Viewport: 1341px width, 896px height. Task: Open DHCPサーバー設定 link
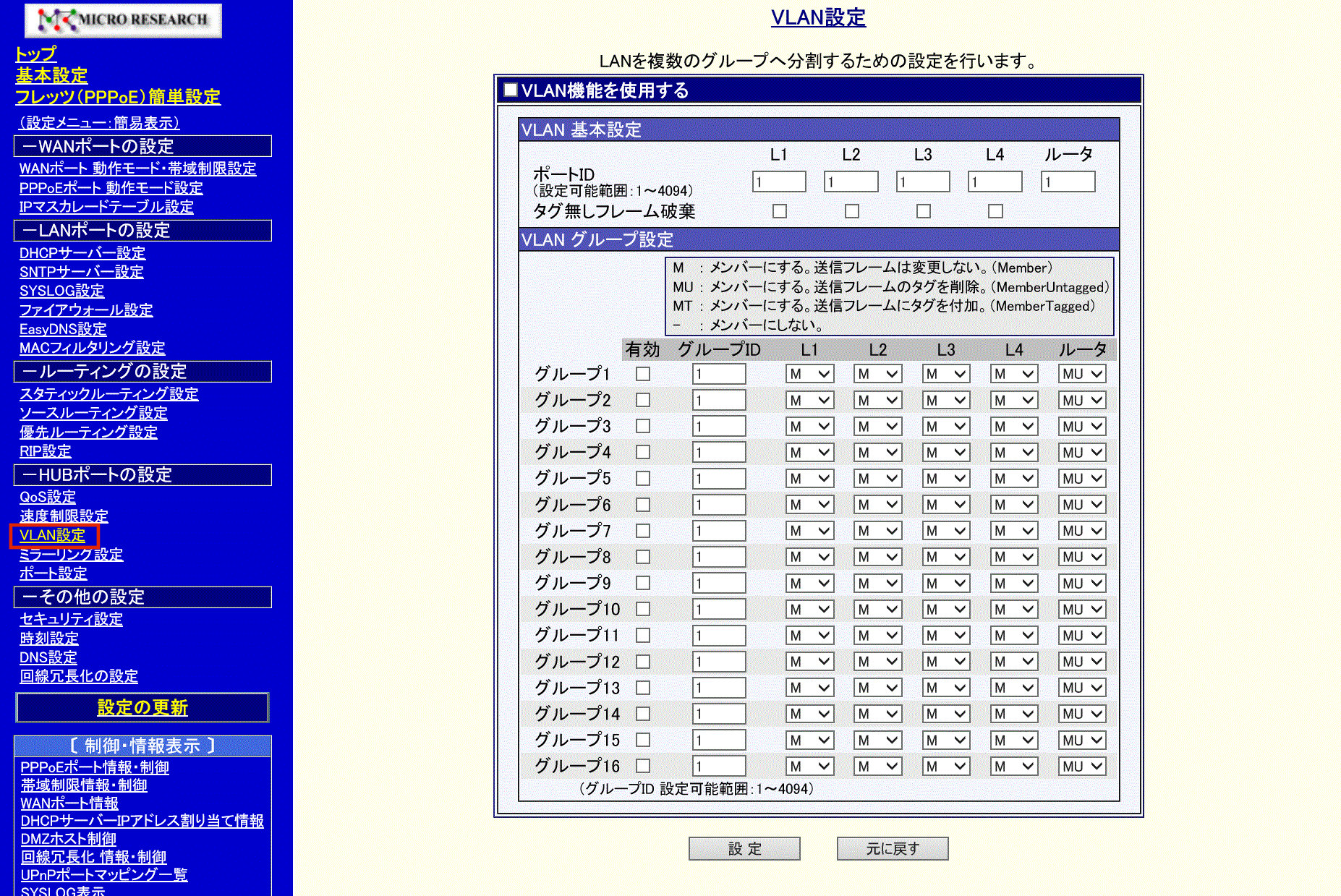82,253
